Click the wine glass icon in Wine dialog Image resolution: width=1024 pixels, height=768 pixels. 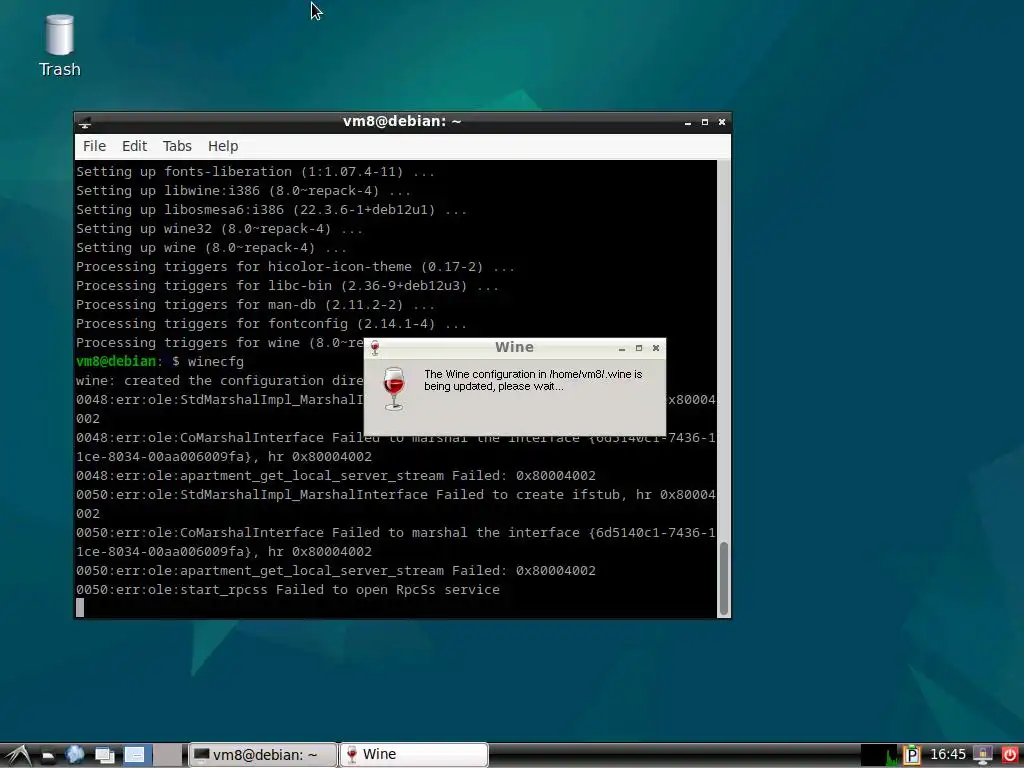click(394, 389)
